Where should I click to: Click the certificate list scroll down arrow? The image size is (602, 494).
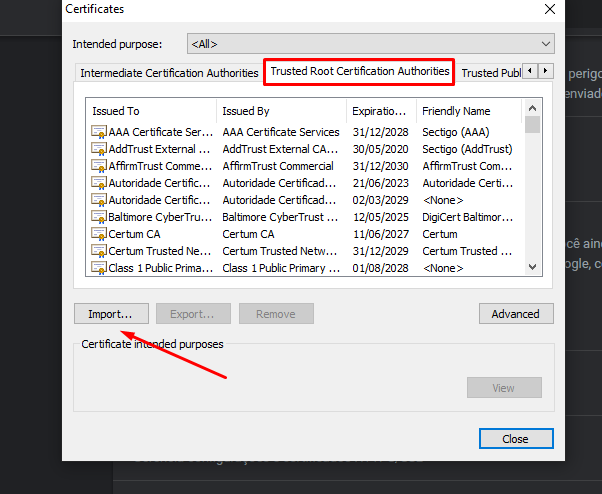[x=532, y=267]
